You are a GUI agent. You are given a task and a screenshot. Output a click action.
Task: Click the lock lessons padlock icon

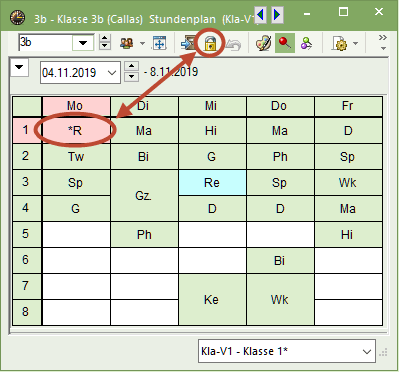point(210,44)
